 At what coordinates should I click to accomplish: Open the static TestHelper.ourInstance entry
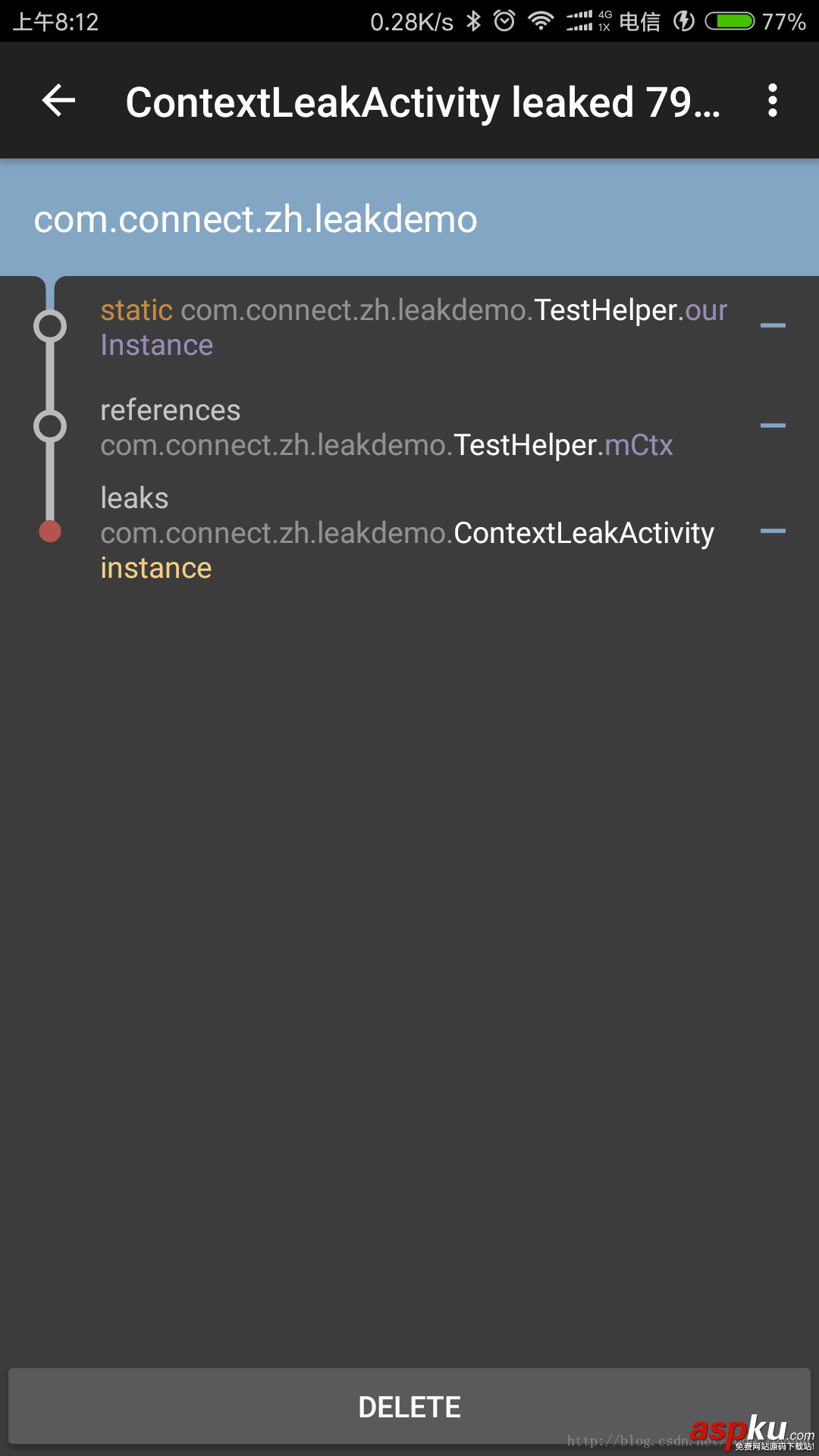coord(413,326)
